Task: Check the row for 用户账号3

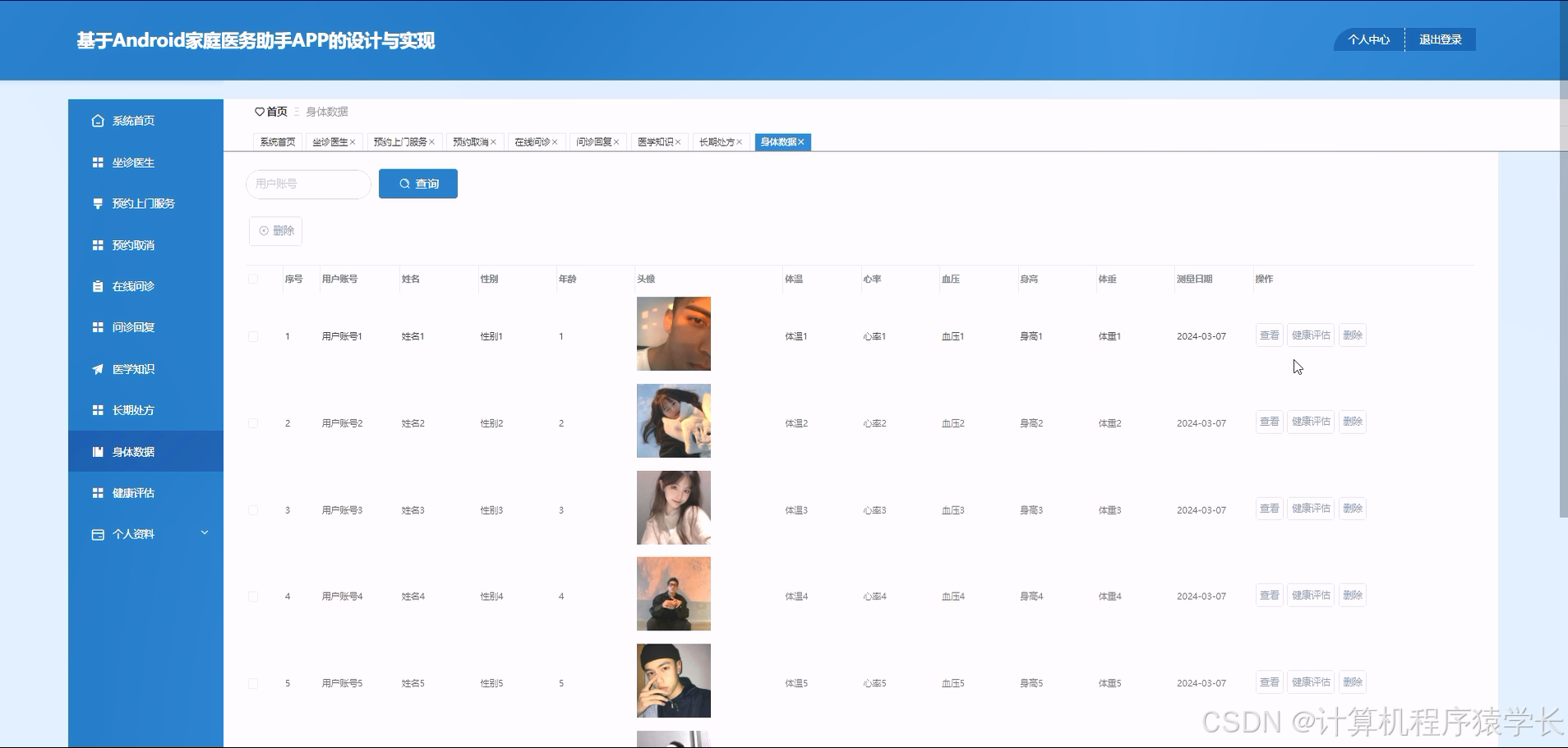Action: [253, 510]
